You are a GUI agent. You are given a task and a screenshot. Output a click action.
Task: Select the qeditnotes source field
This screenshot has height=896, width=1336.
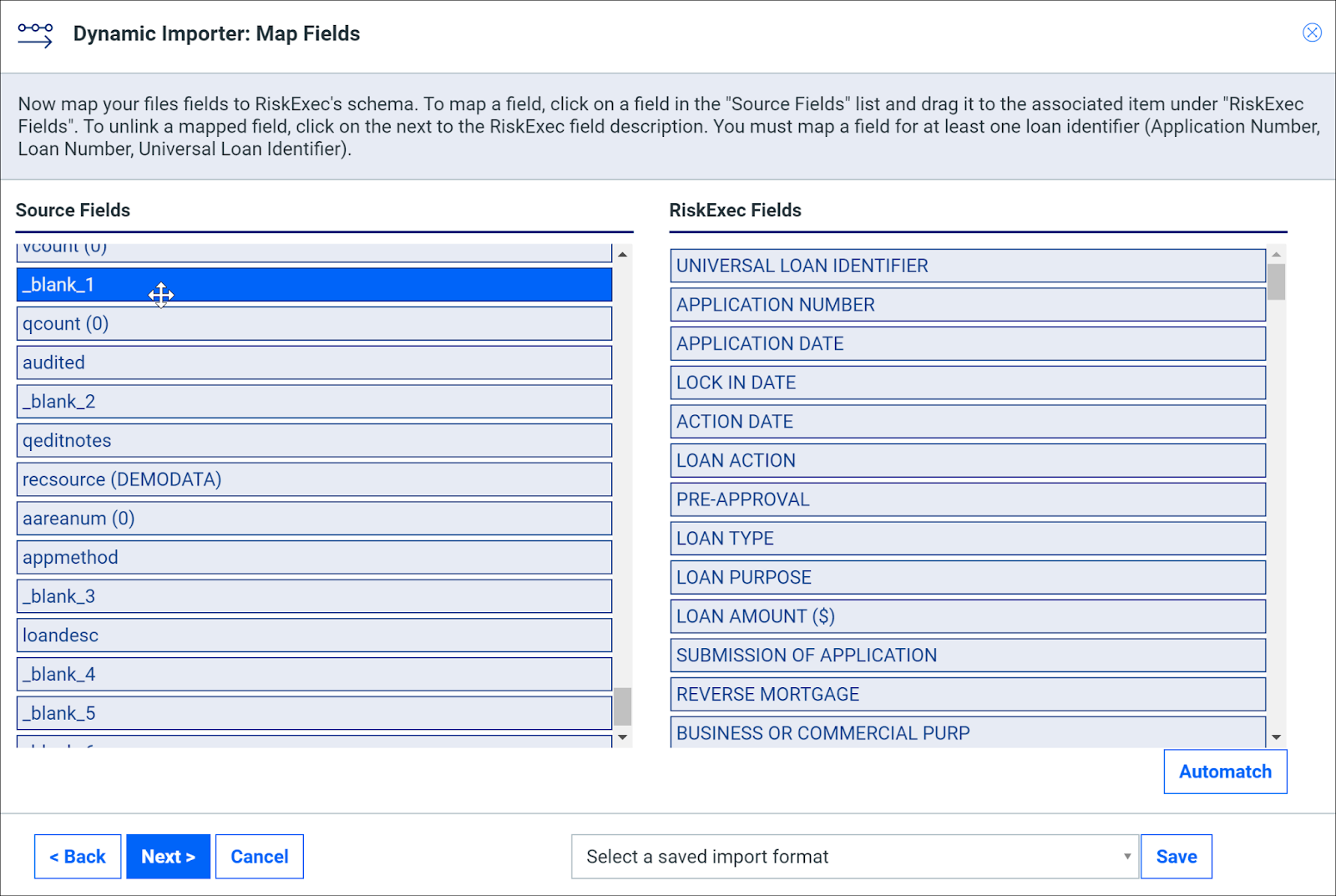[x=314, y=441]
